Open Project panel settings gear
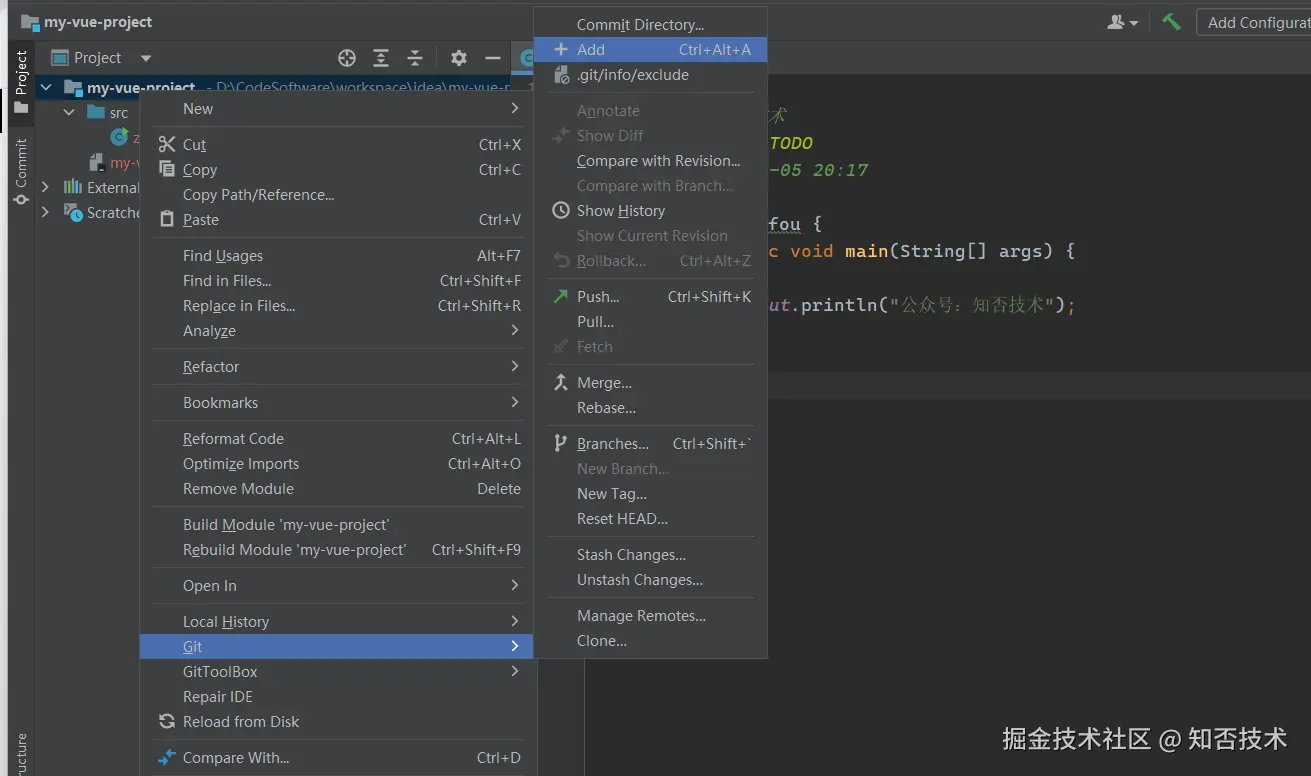The image size is (1311, 776). 458,58
